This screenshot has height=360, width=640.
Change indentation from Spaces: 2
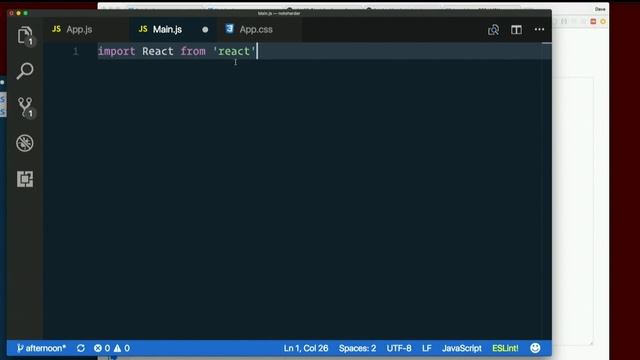tap(357, 348)
